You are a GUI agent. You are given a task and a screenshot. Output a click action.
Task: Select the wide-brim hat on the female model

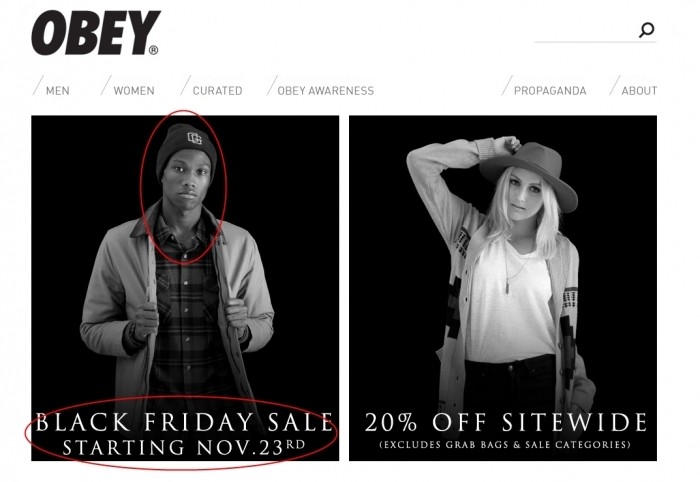529,172
